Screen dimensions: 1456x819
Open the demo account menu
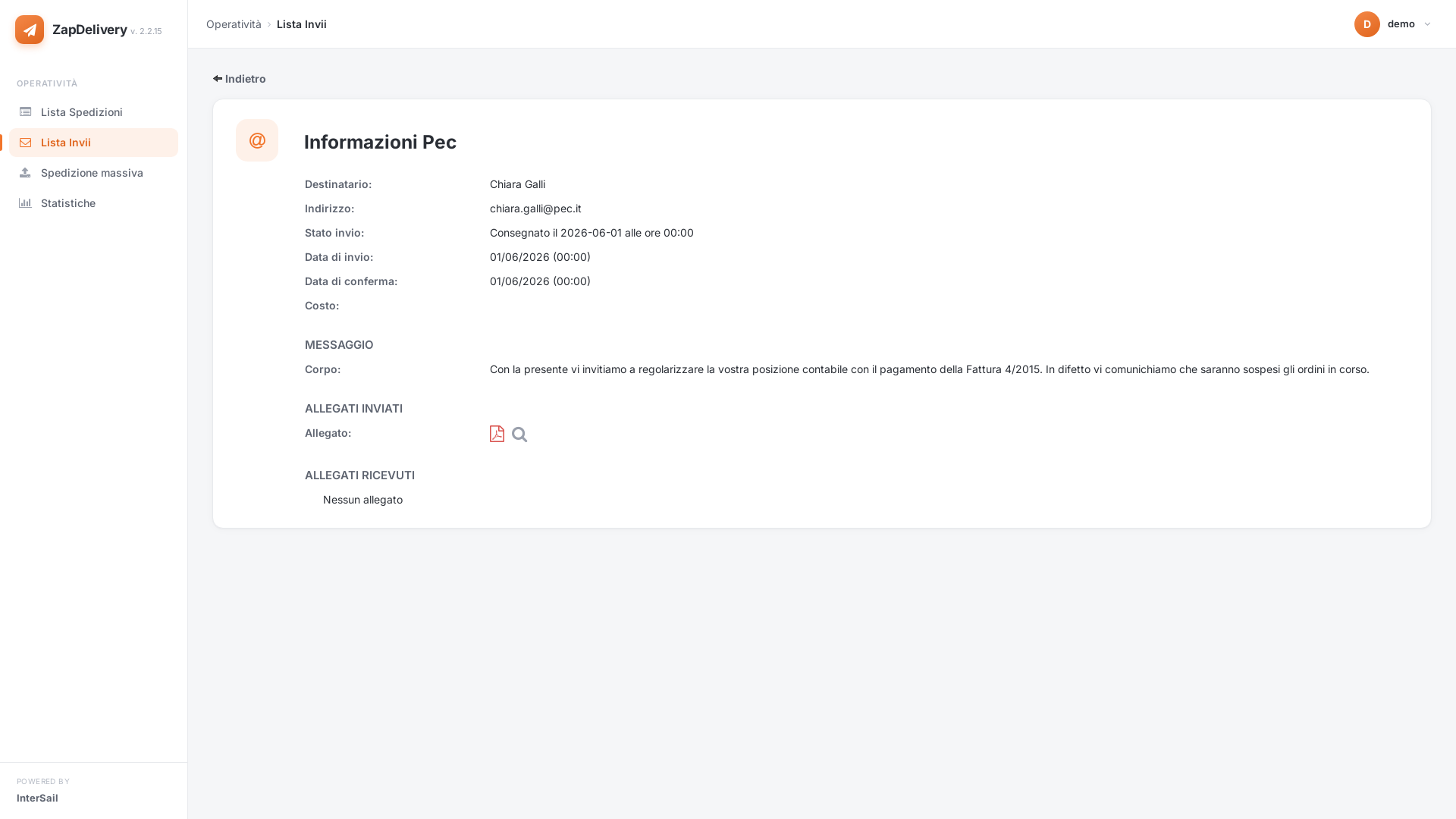[1393, 24]
